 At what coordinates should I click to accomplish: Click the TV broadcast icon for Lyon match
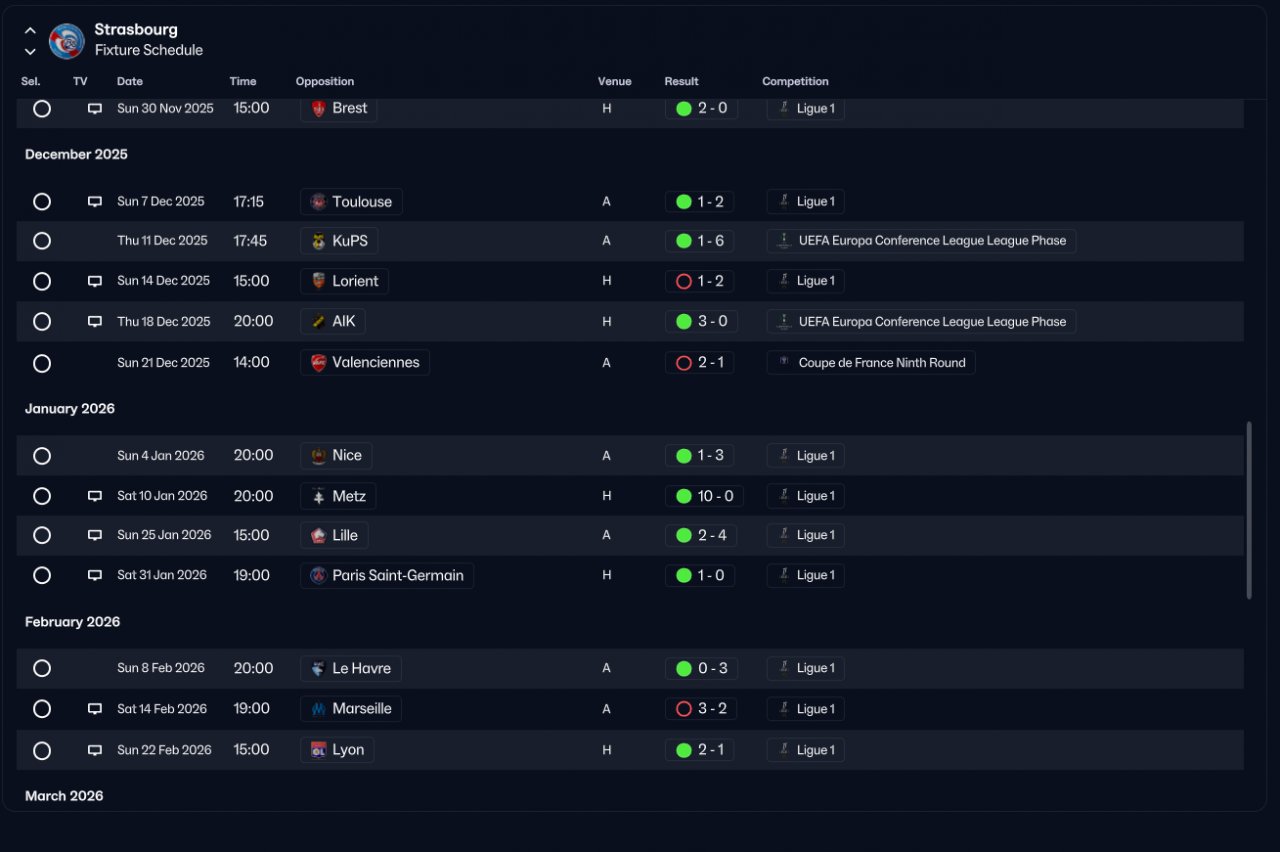coord(95,750)
